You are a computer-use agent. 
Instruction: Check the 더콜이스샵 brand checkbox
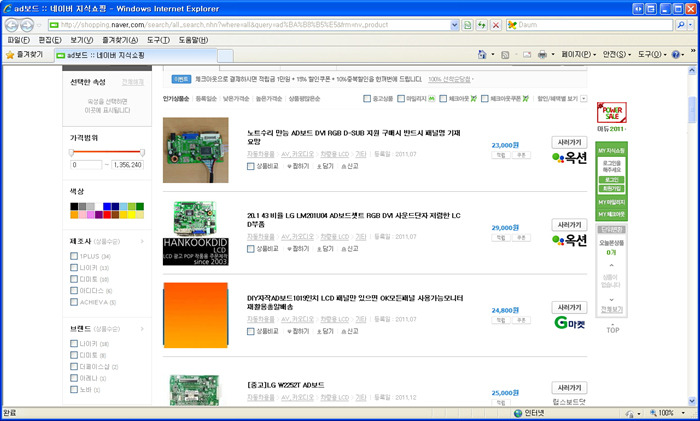click(74, 366)
